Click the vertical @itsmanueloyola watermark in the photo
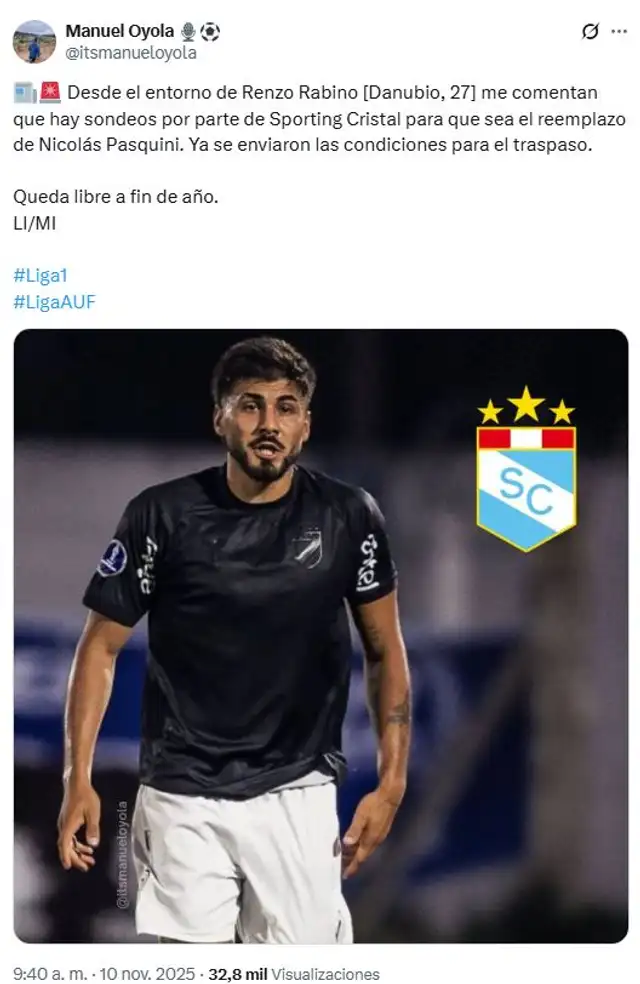The image size is (640, 984). [x=122, y=854]
